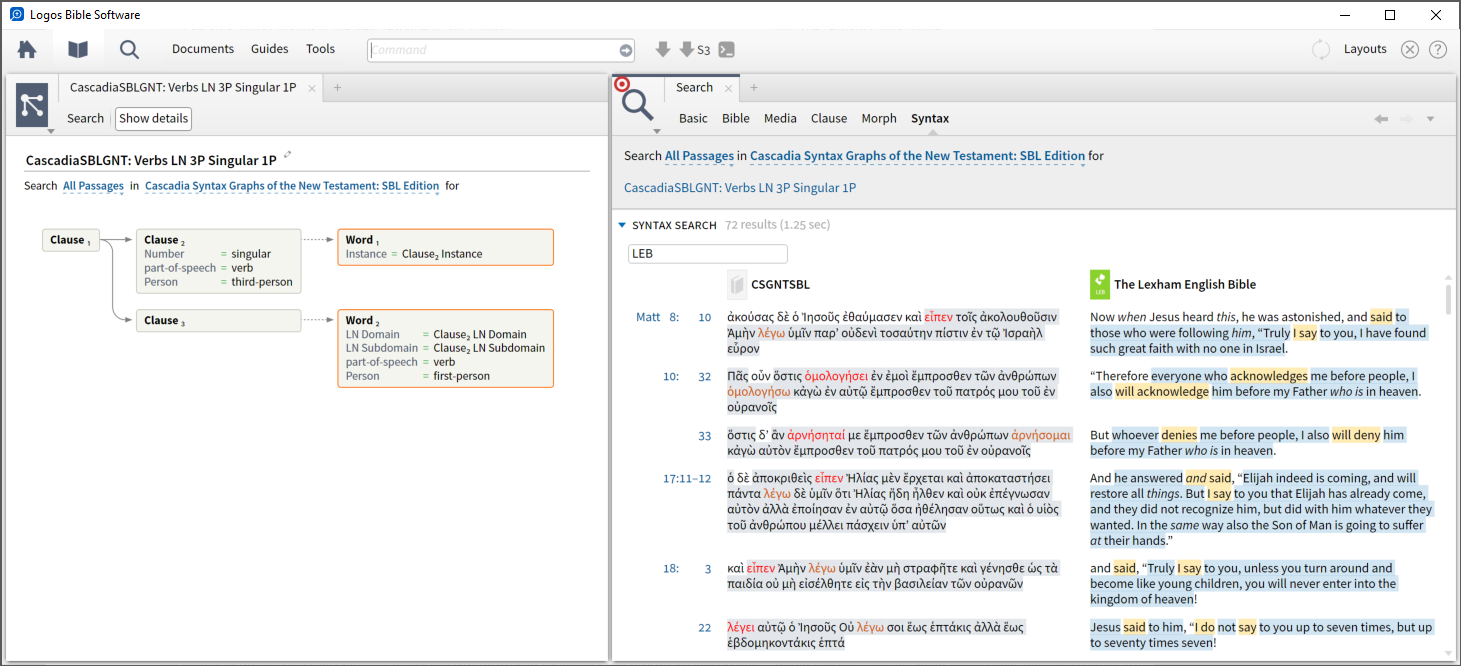Screen dimensions: 1461x666
Task: Close the CascadiaSBLGNT document tab
Action: pyautogui.click(x=312, y=88)
